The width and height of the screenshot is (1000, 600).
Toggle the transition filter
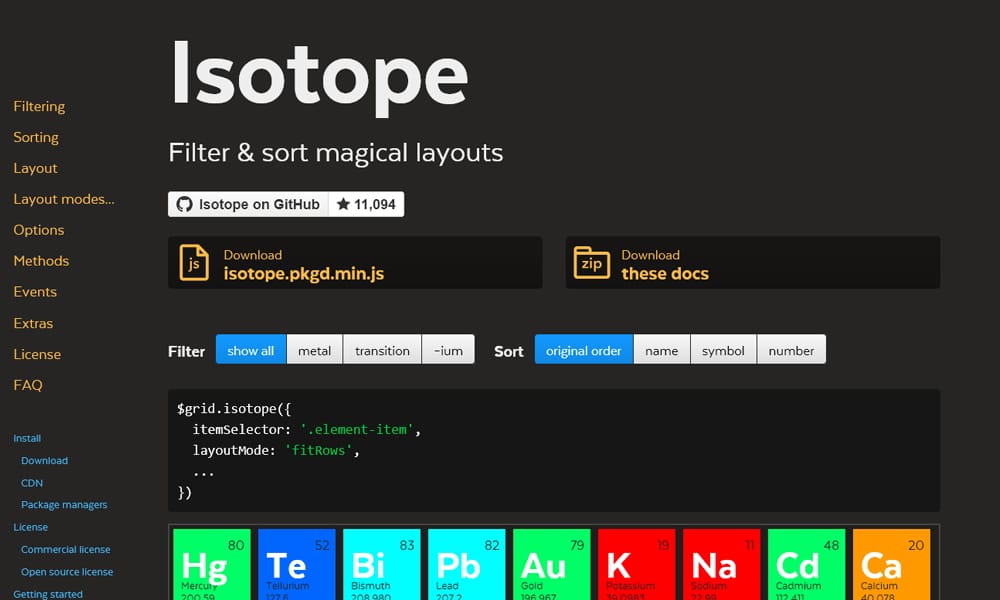[382, 350]
